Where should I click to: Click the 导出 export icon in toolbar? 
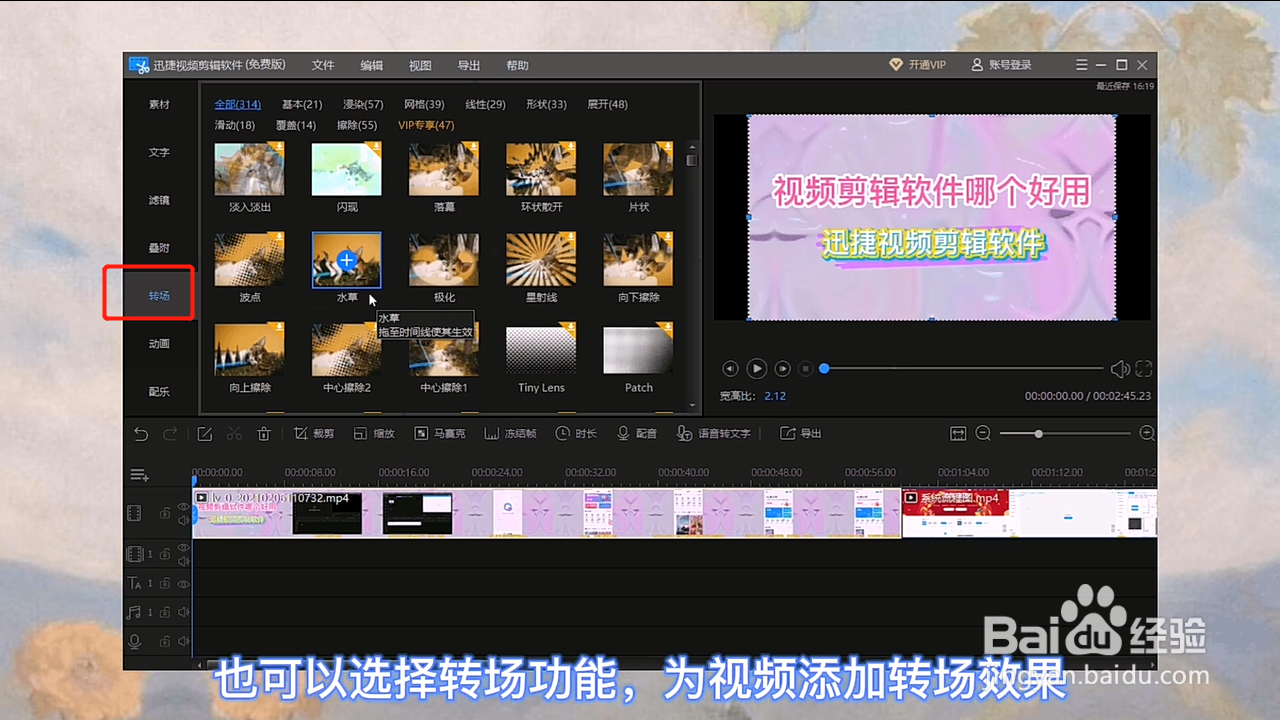(x=800, y=432)
